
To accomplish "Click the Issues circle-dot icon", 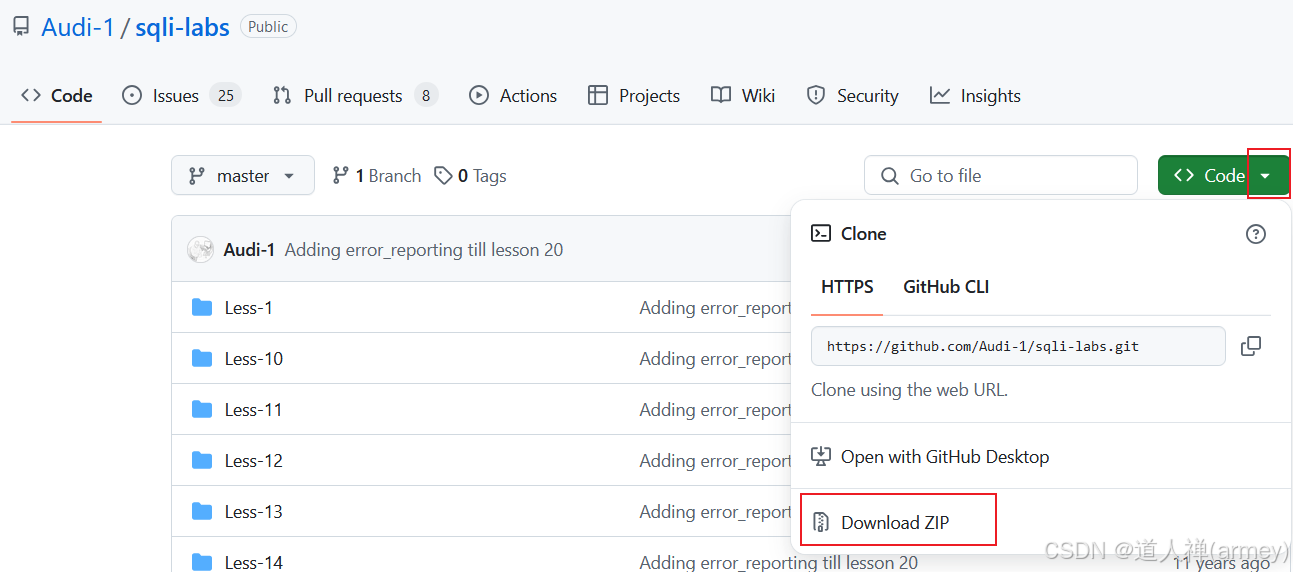I will coord(132,96).
